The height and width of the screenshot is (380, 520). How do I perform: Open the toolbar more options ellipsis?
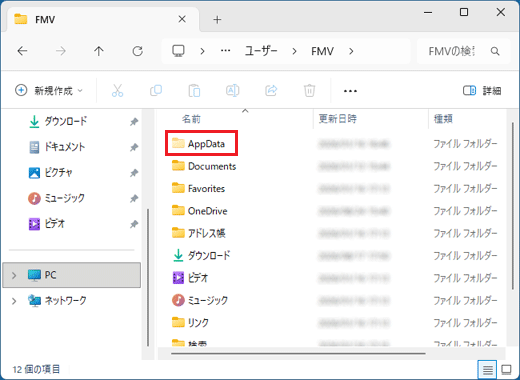point(350,91)
